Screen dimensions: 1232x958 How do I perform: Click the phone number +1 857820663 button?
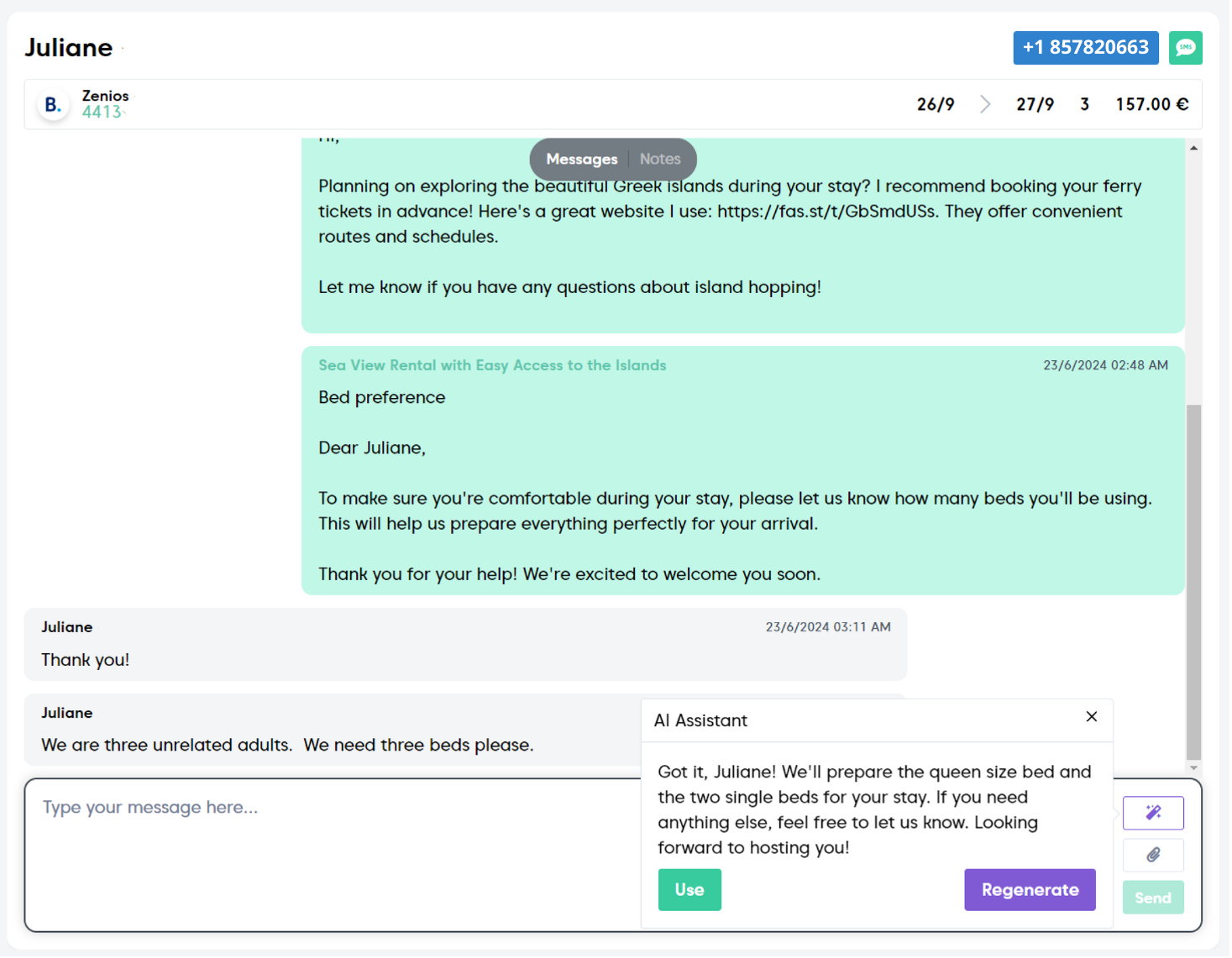pos(1086,48)
